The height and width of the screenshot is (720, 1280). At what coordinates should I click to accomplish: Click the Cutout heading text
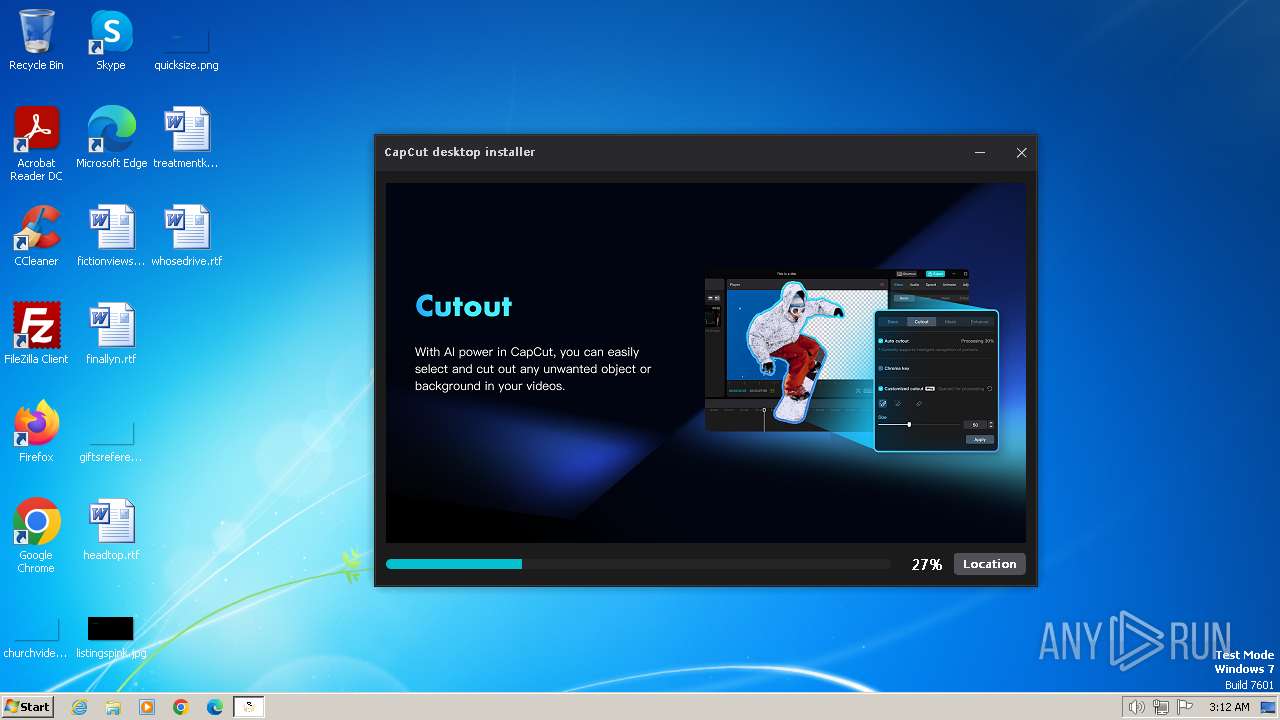click(x=463, y=306)
